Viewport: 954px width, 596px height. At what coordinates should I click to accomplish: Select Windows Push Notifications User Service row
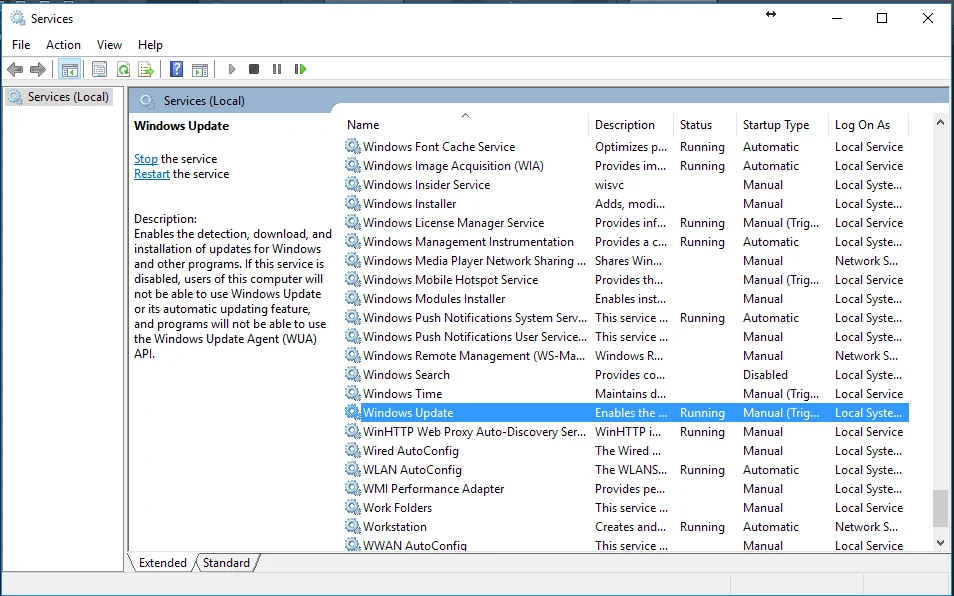pyautogui.click(x=626, y=337)
